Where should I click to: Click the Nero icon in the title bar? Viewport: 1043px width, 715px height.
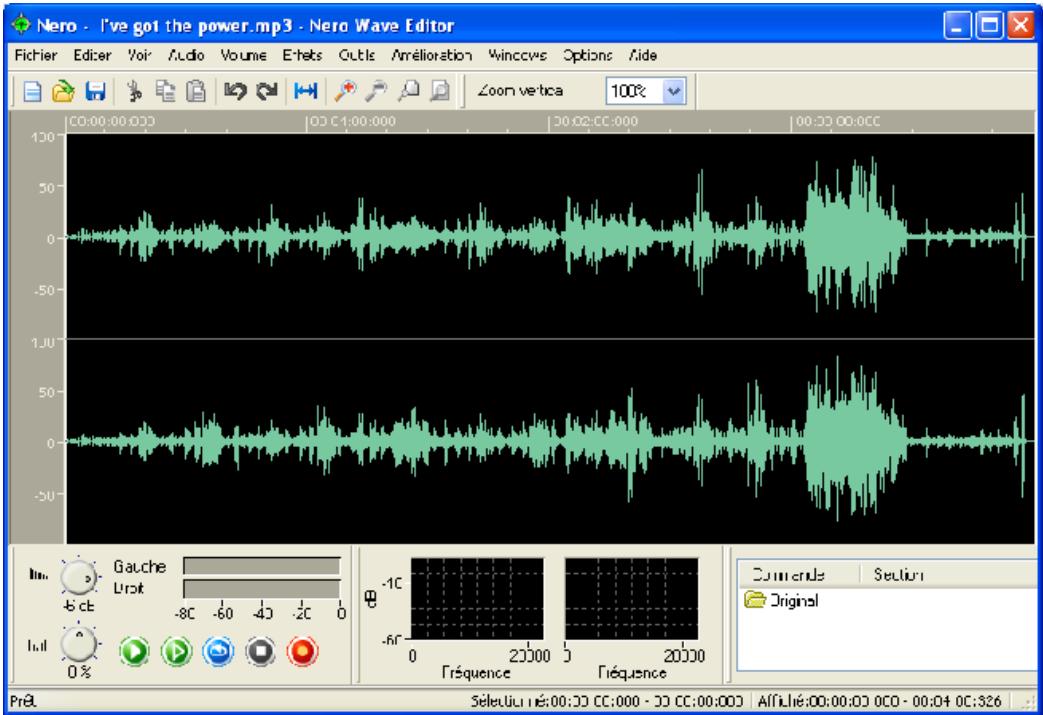21,25
